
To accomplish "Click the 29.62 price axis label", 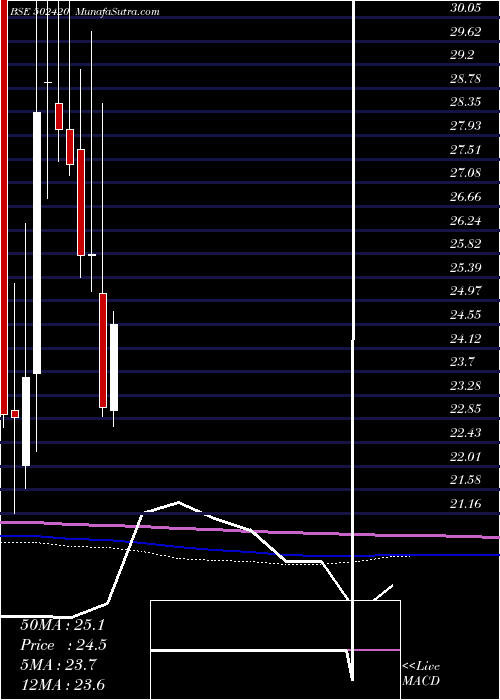I will [465, 31].
